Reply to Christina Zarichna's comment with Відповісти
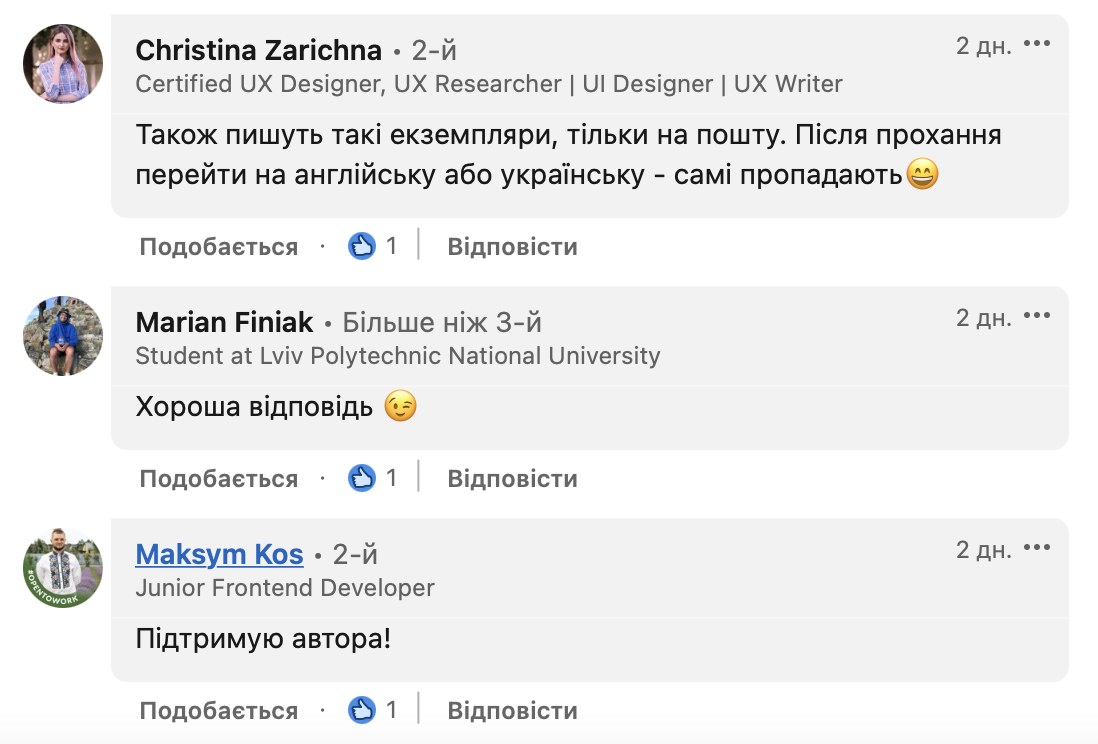The image size is (1098, 744). 513,247
